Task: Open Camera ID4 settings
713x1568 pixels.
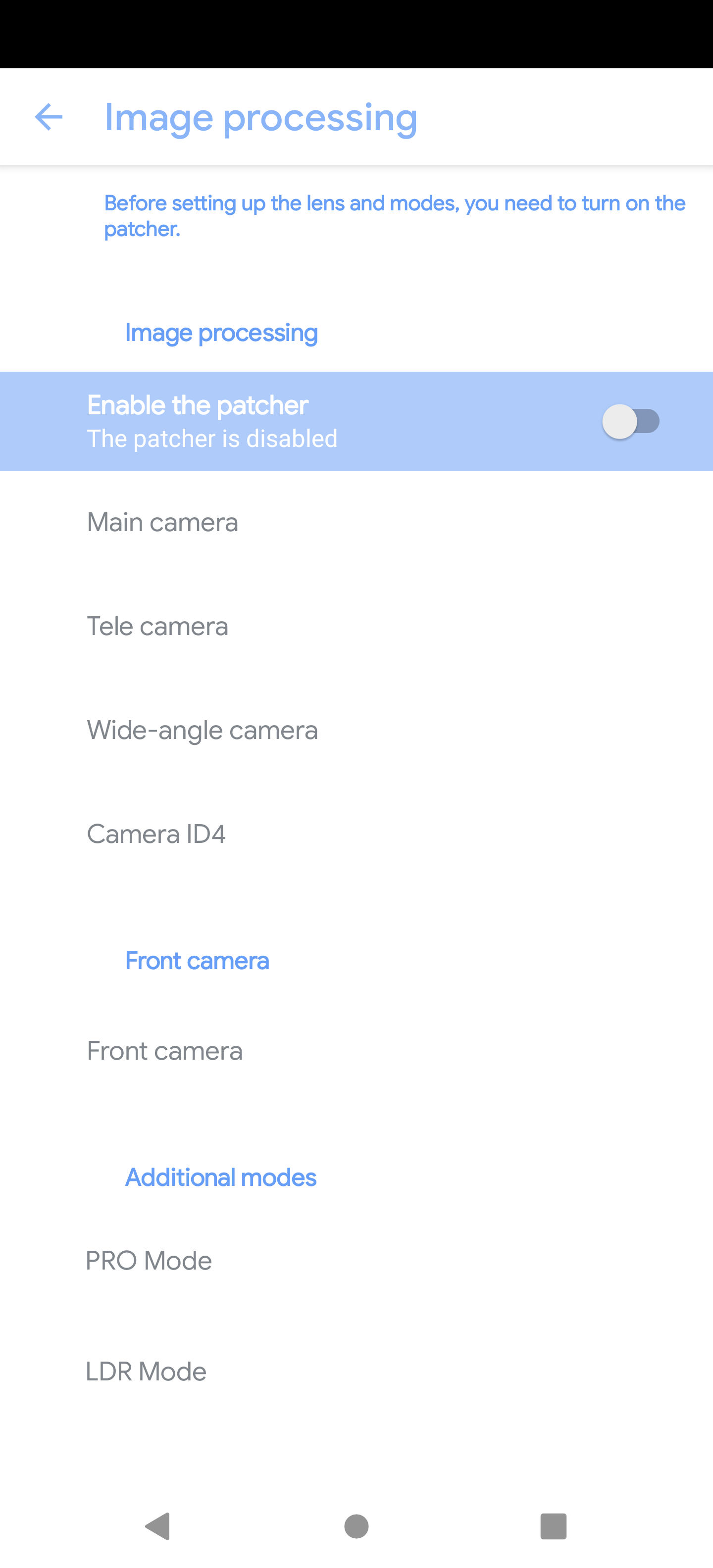Action: click(x=356, y=834)
